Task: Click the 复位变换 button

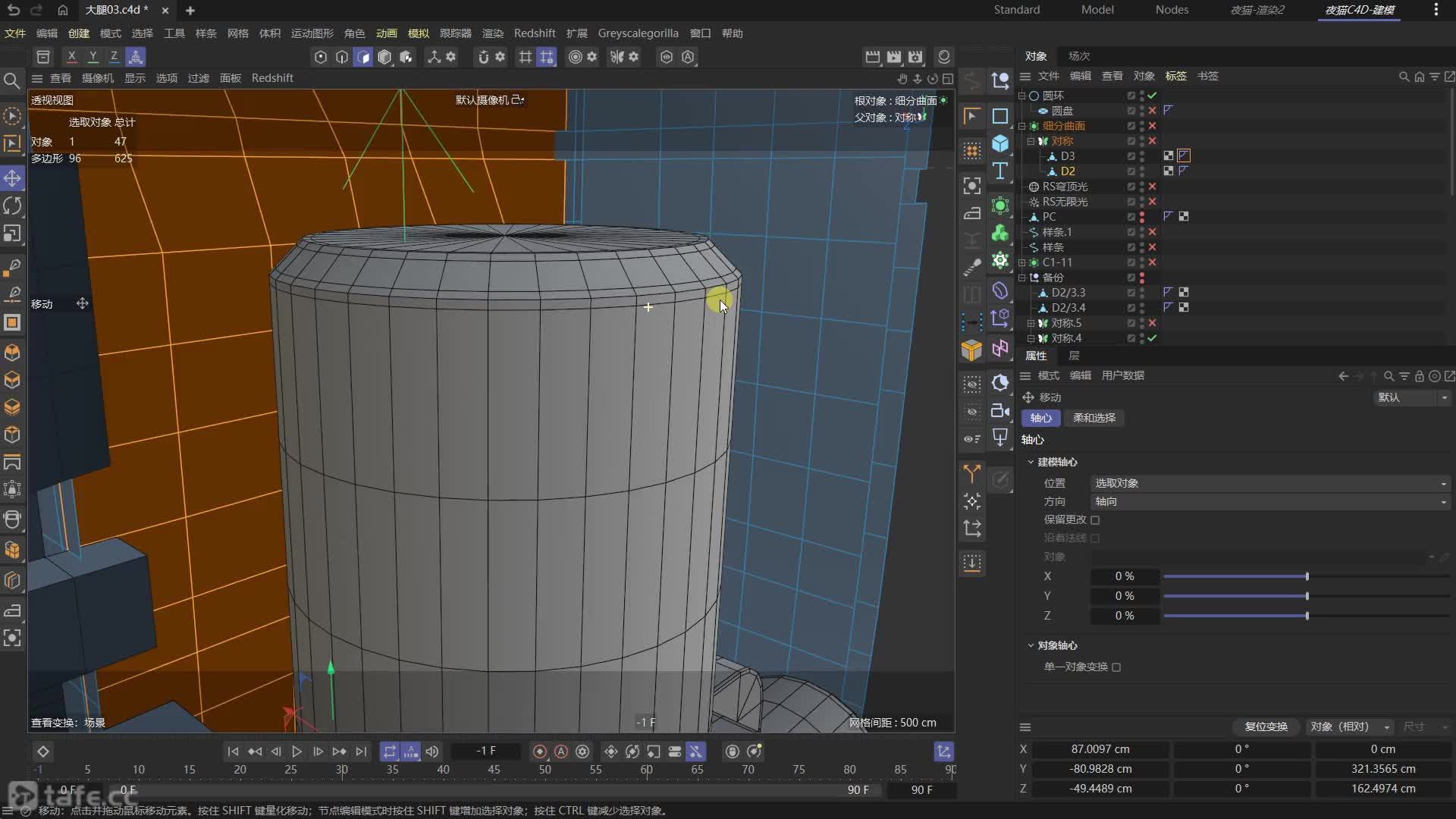Action: pos(1266,726)
